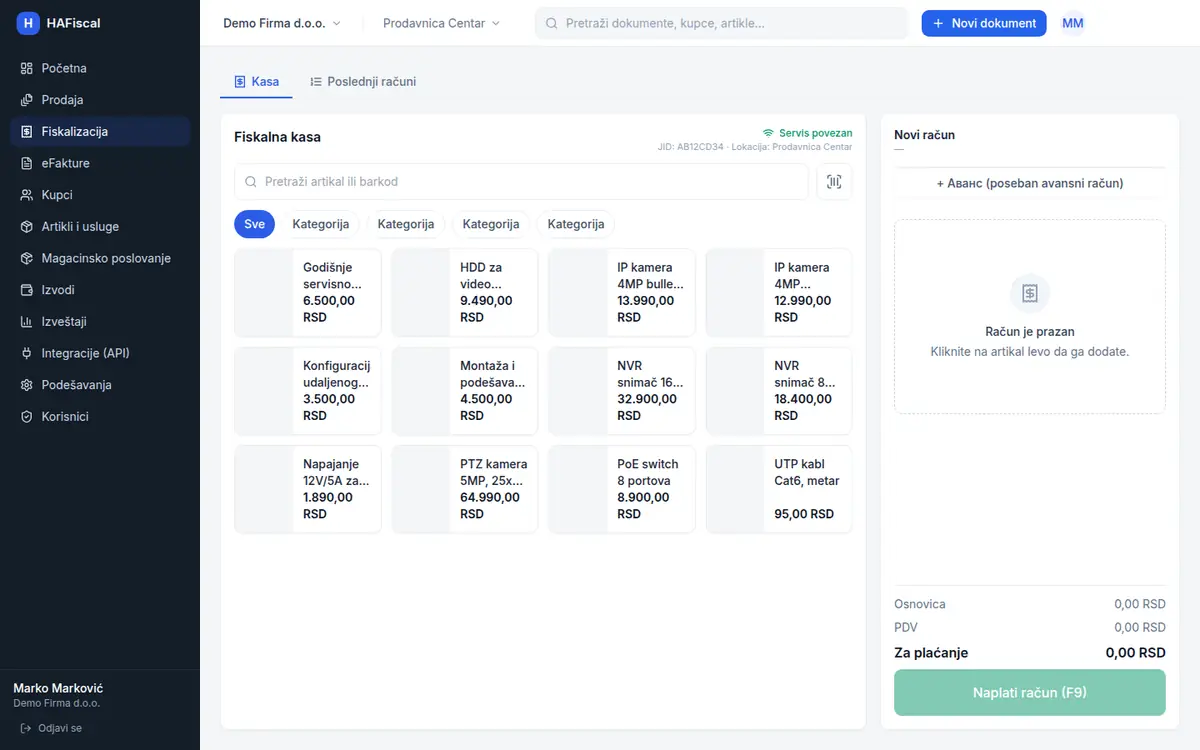The height and width of the screenshot is (750, 1200).
Task: Open Podešavanja settings
Action: tap(100, 385)
